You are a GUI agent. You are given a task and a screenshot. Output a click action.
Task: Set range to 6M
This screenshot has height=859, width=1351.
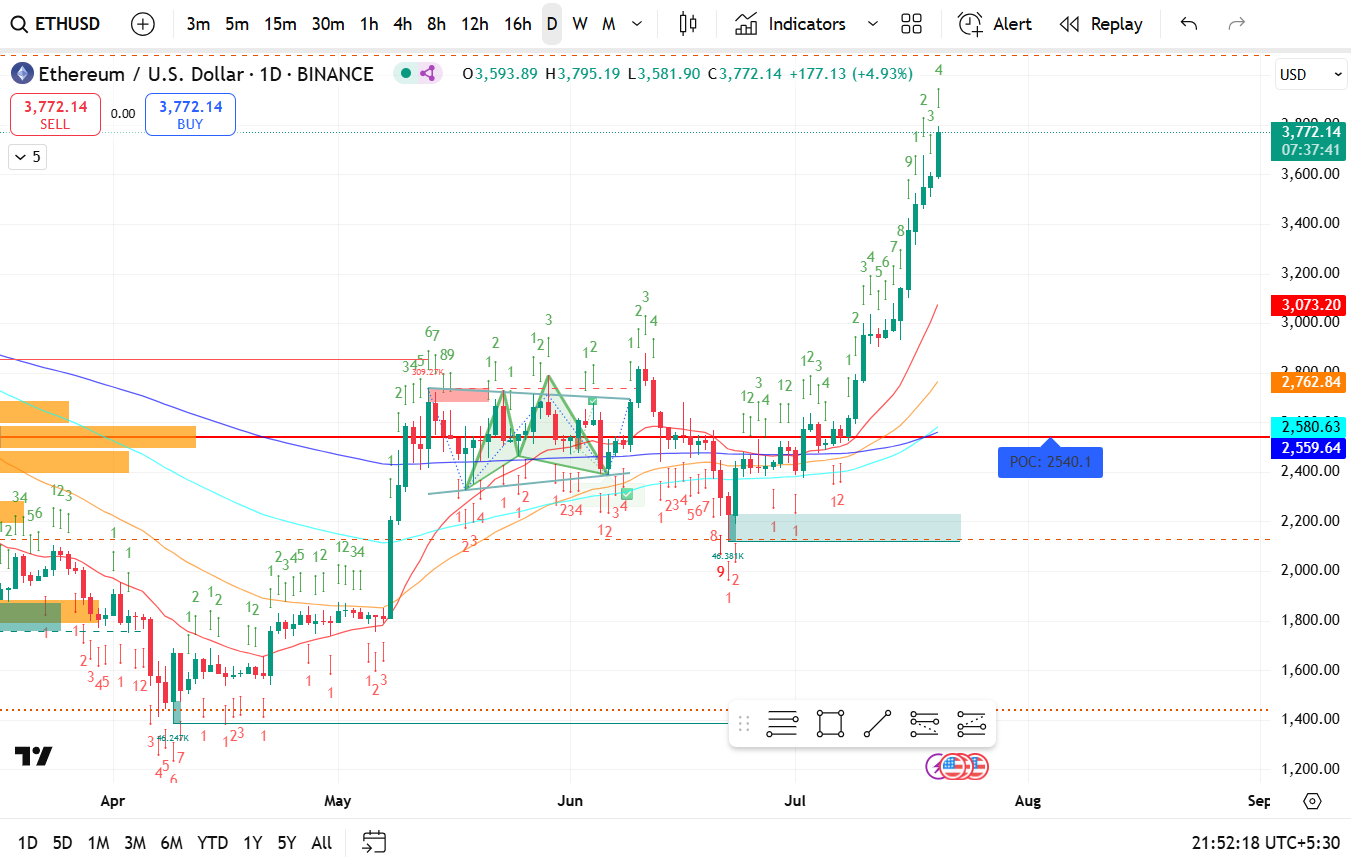coord(171,843)
